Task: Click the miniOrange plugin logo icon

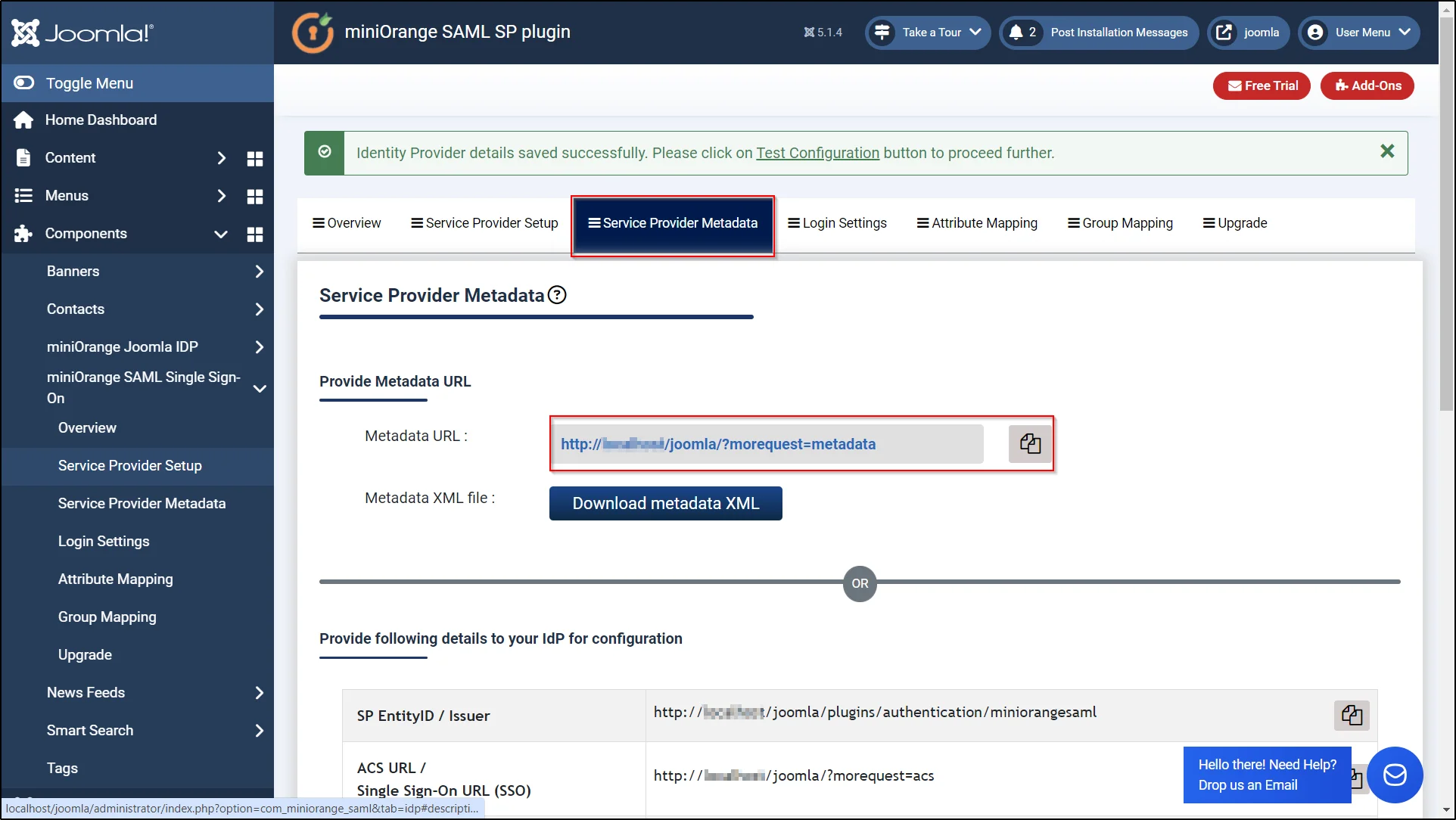Action: click(313, 33)
